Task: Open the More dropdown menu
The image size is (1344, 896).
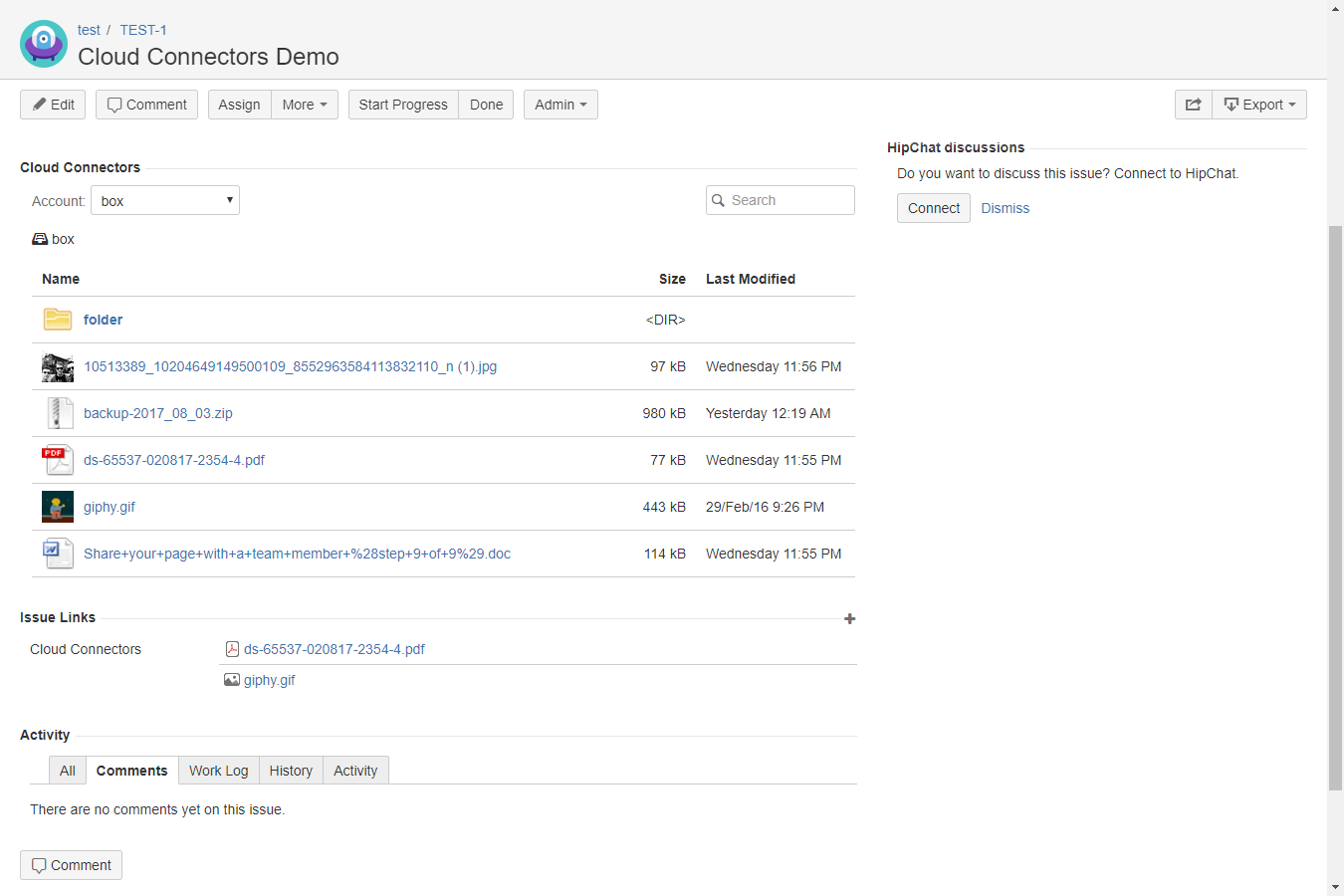Action: [x=305, y=105]
